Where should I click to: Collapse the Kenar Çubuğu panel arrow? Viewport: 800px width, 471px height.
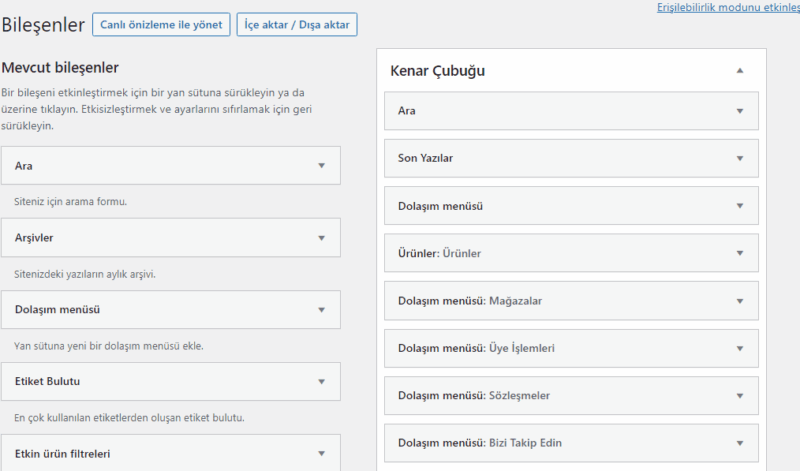(x=740, y=71)
